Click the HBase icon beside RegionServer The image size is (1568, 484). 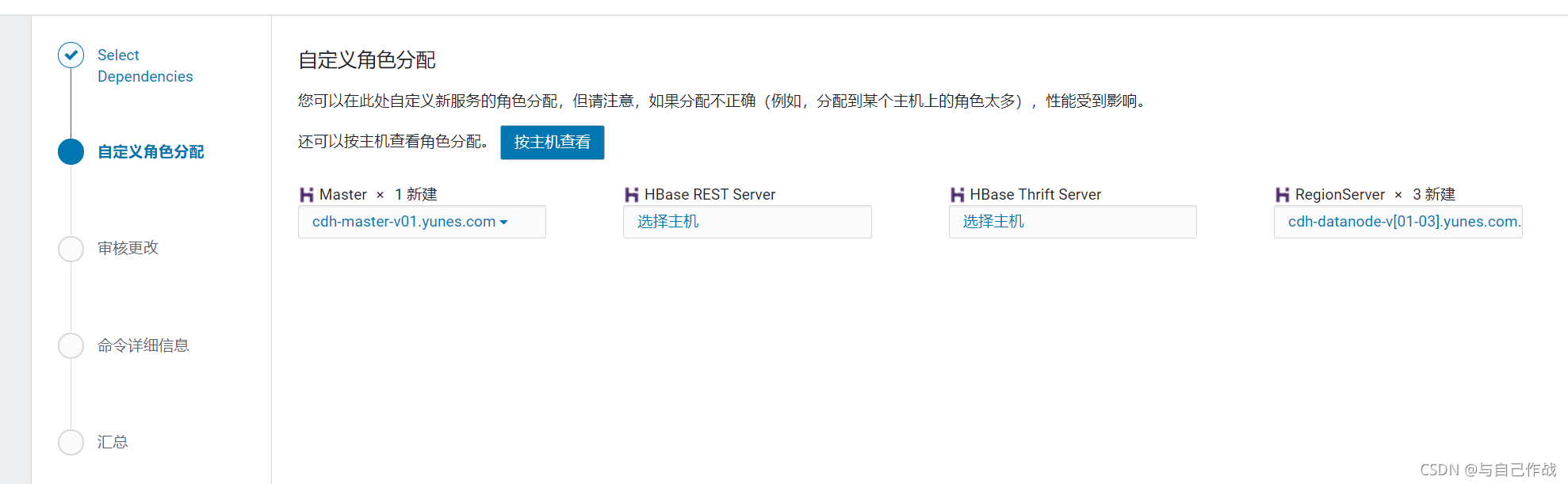point(1283,195)
